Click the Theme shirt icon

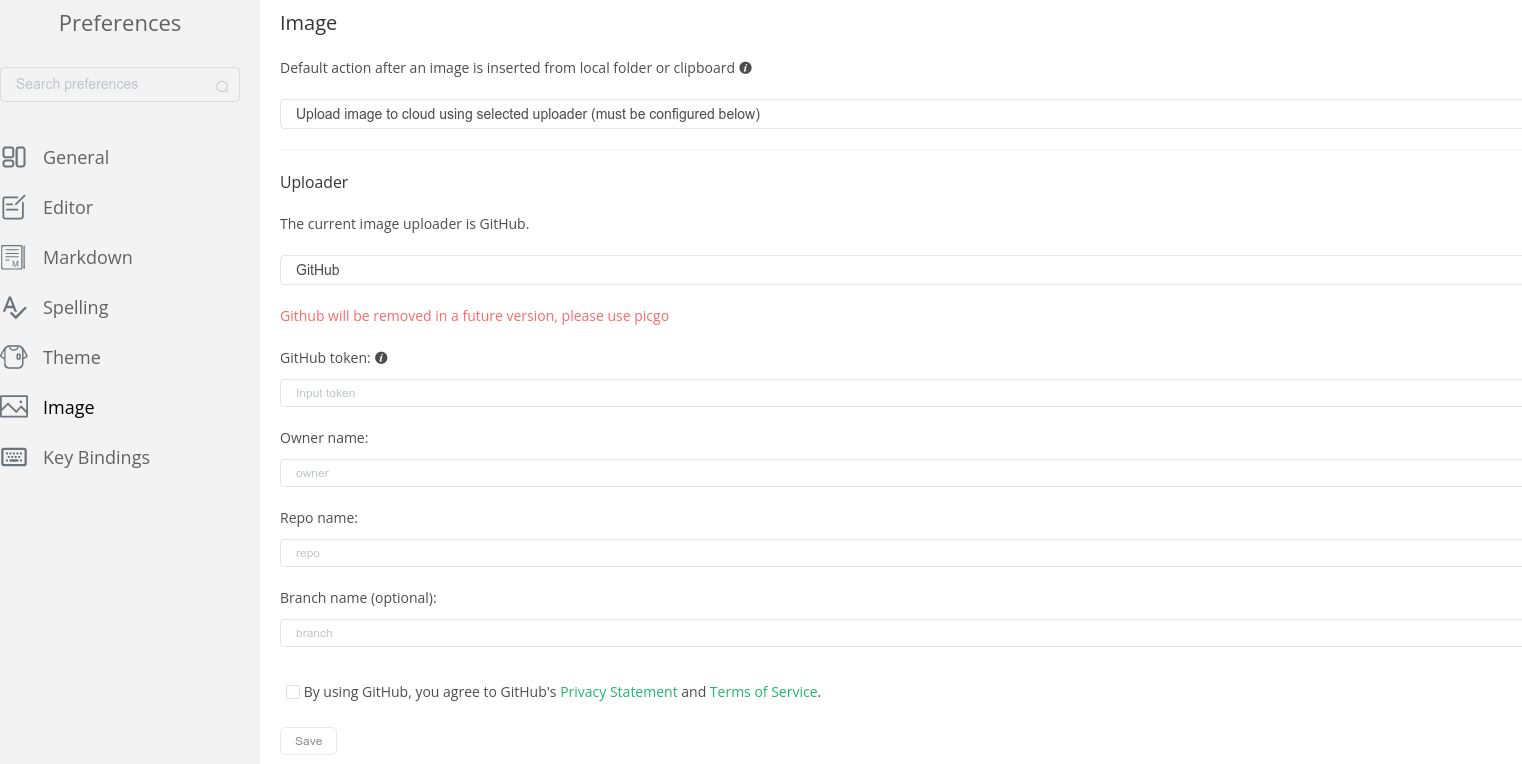tap(14, 357)
